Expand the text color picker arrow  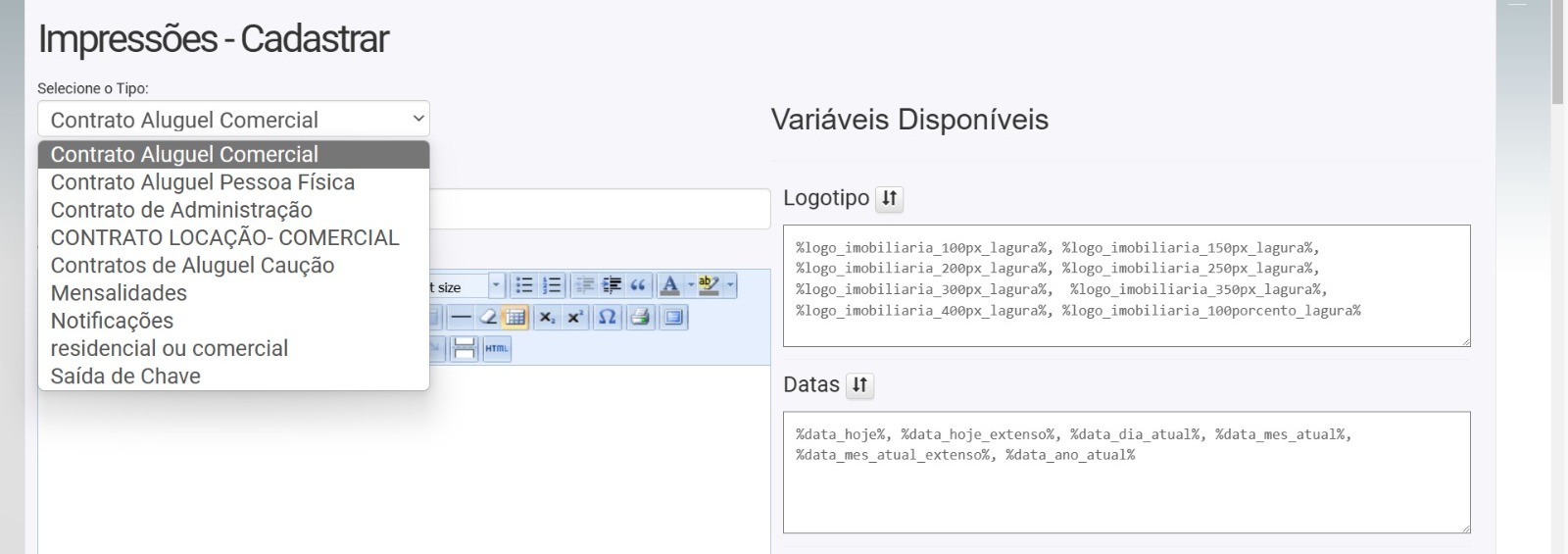(x=690, y=285)
